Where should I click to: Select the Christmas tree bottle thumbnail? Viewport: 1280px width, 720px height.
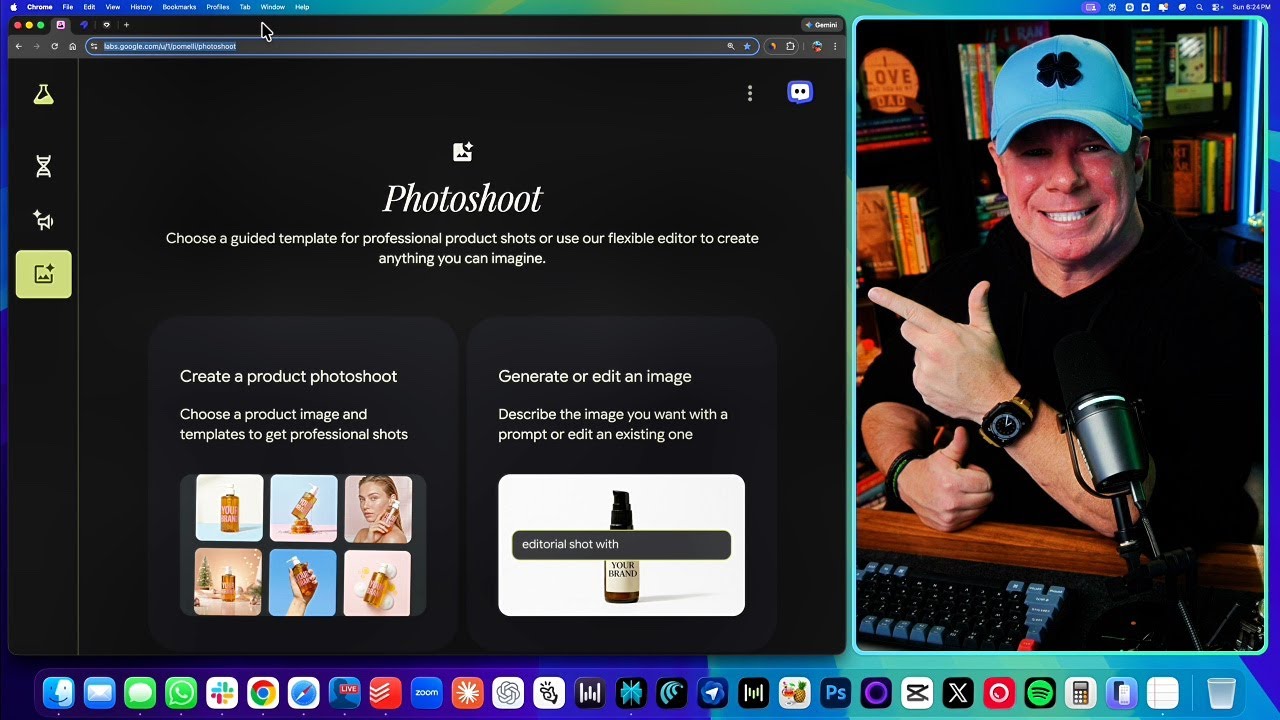[x=229, y=582]
